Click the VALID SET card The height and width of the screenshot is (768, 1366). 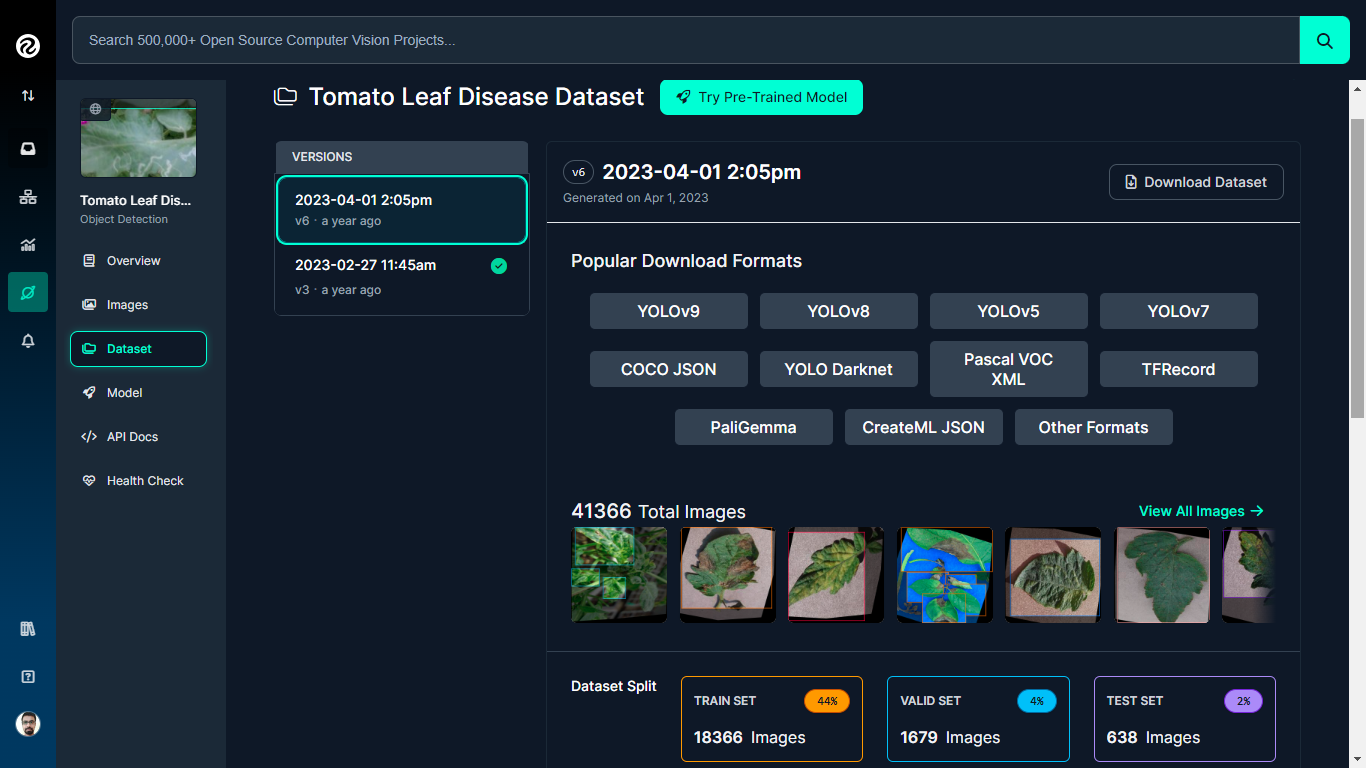(x=978, y=719)
